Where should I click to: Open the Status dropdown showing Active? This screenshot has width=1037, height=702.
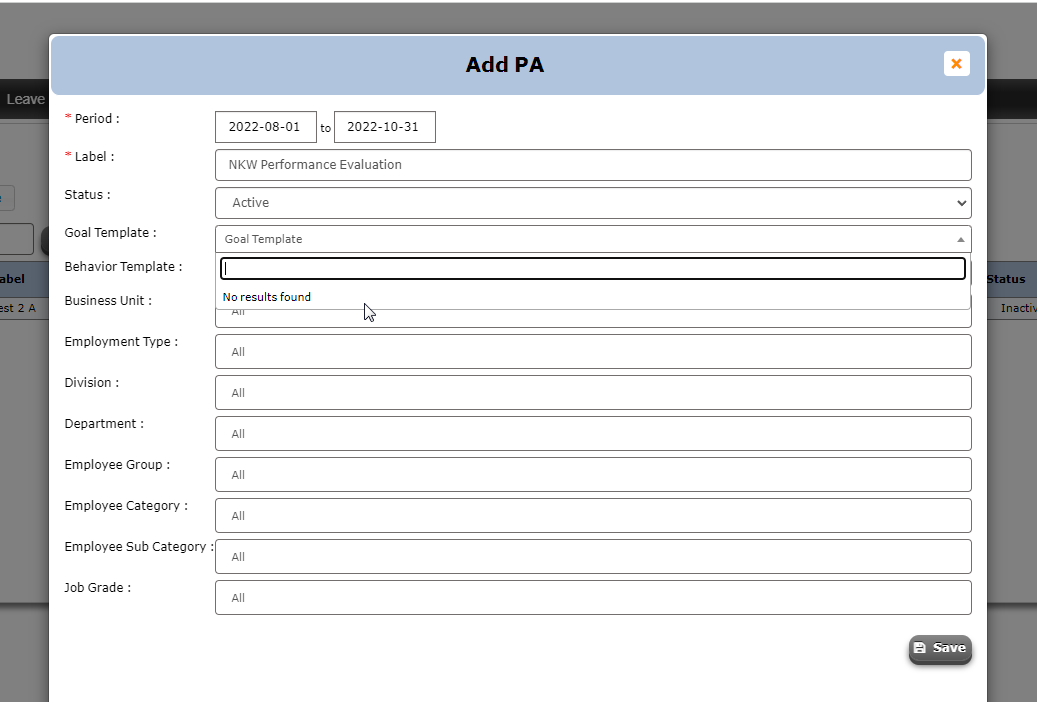click(593, 203)
